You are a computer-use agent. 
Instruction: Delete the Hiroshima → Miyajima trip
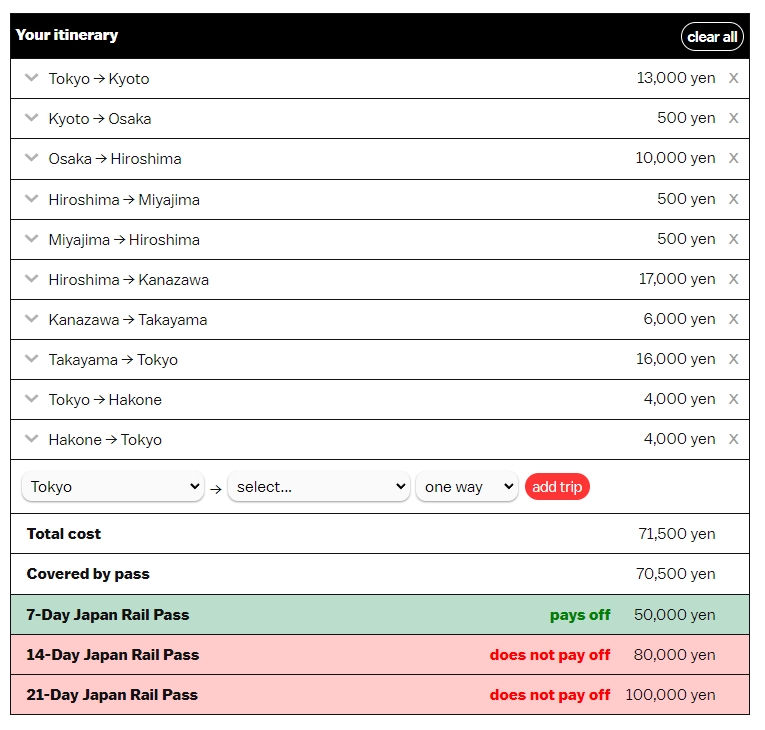coord(733,199)
